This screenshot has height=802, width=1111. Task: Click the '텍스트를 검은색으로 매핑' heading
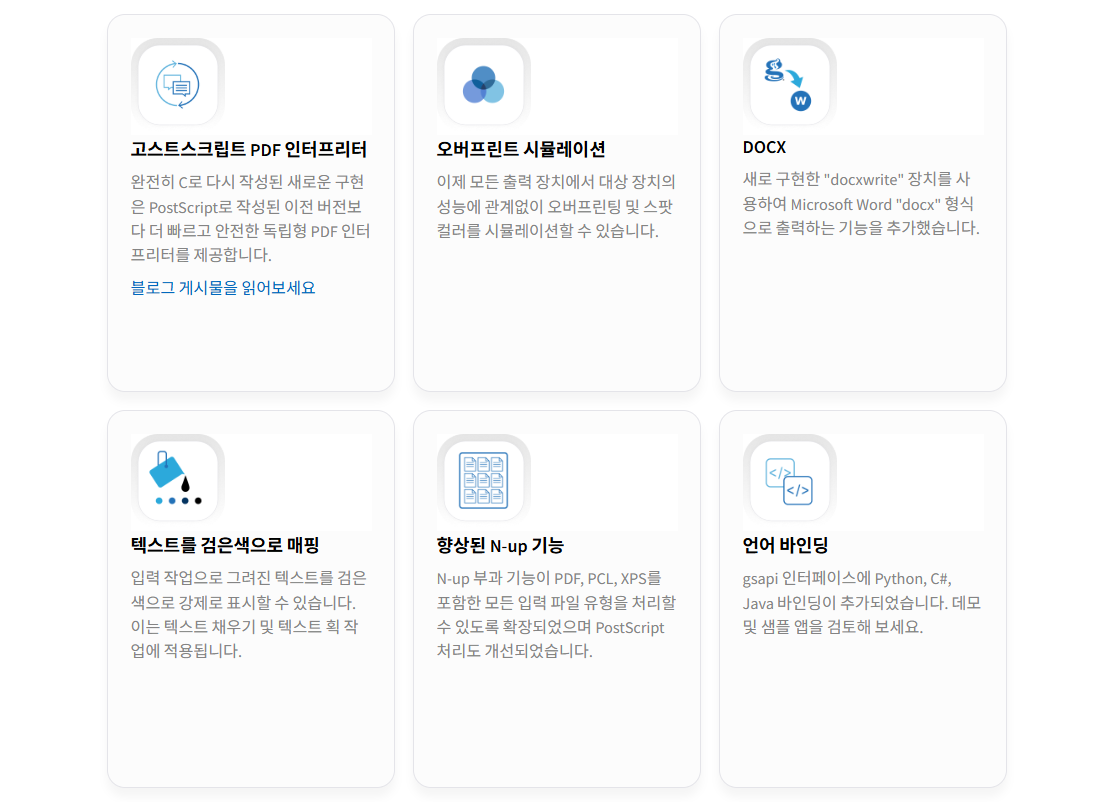point(225,546)
